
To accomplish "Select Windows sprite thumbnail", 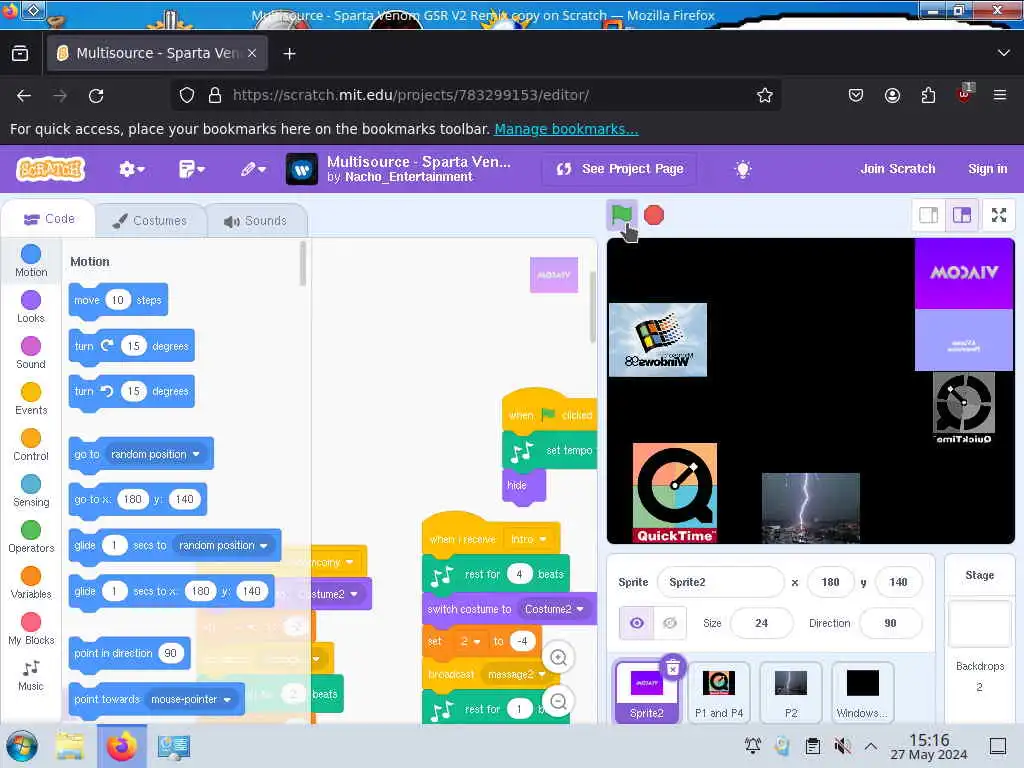I will coord(863,692).
